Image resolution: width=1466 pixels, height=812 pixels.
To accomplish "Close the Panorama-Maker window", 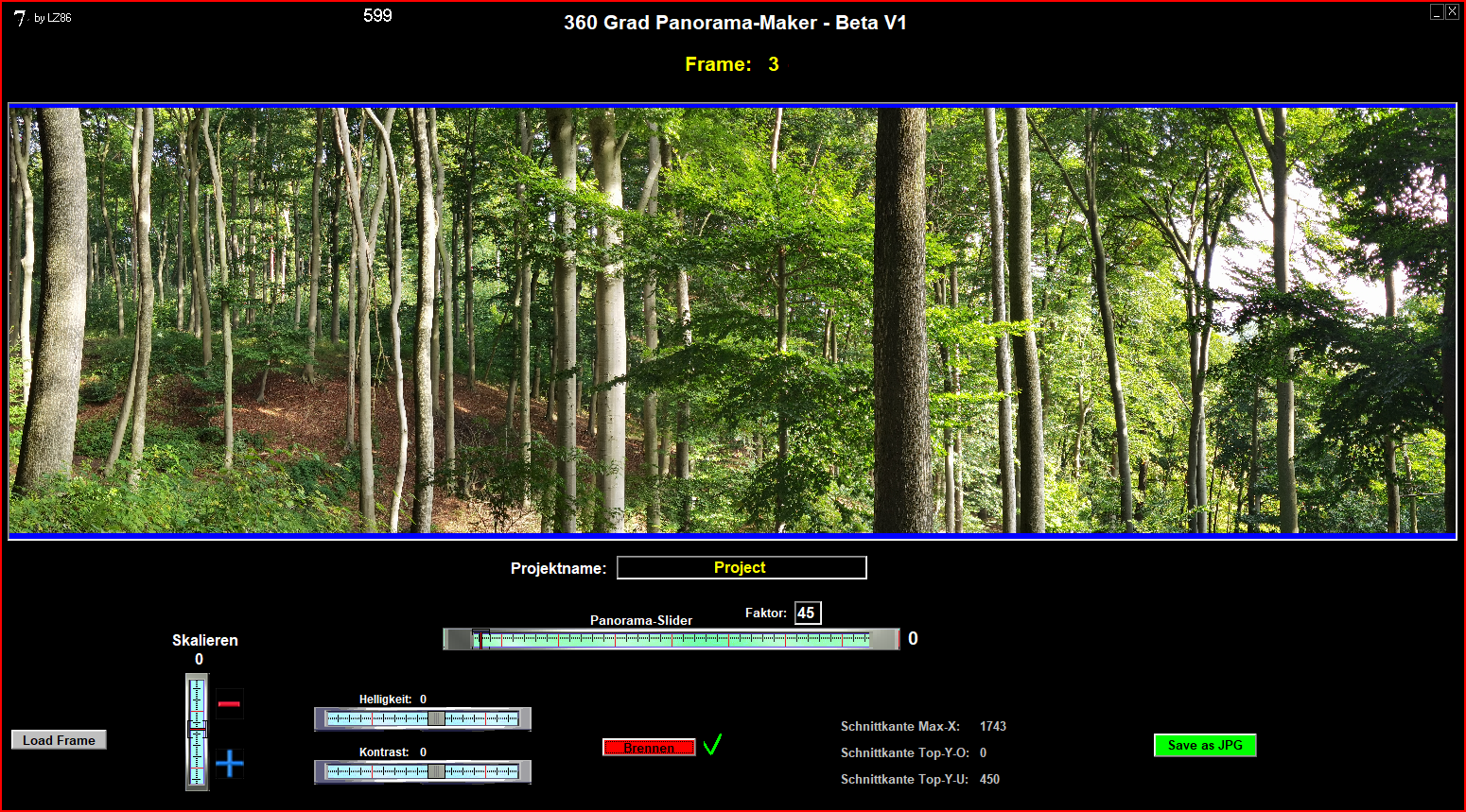I will 1452,11.
